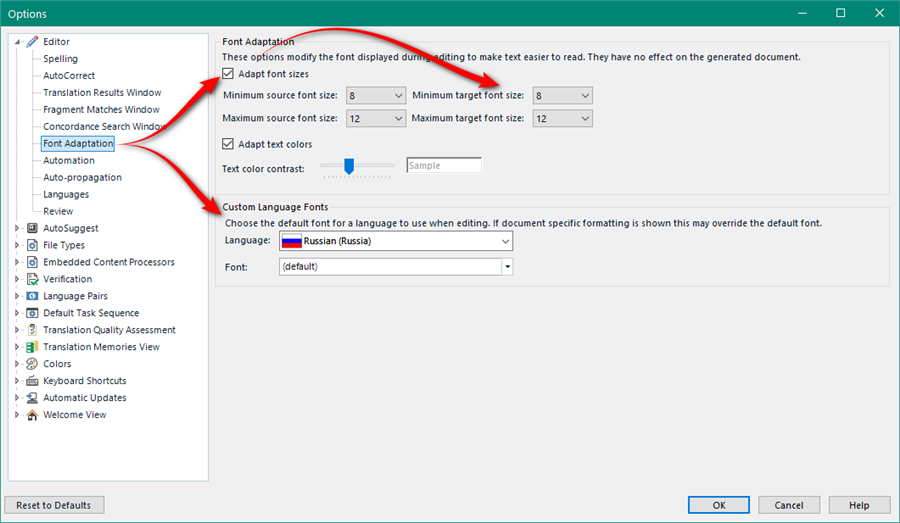Click the OK button
Screen dimensions: 900x523
point(719,505)
